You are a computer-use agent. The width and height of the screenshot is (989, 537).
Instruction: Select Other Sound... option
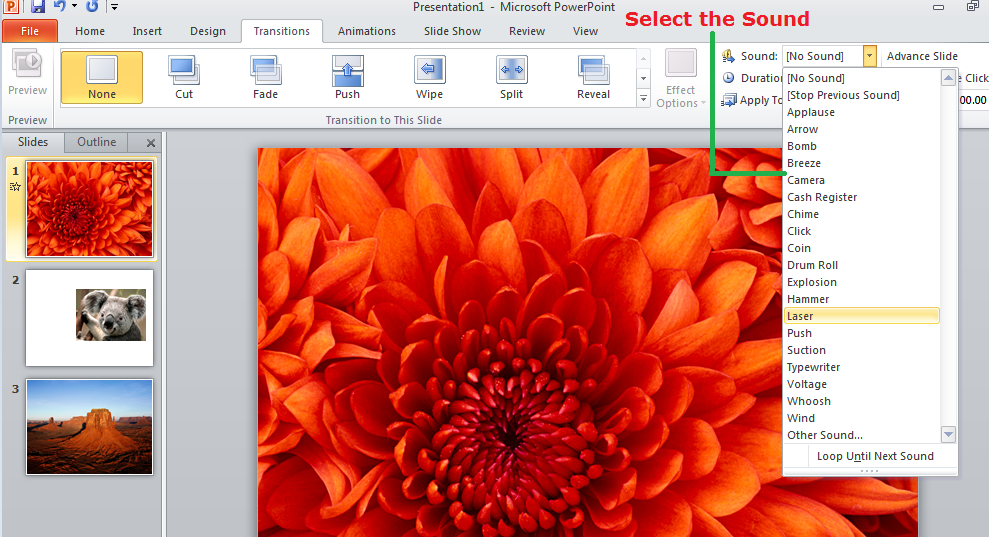coord(861,435)
